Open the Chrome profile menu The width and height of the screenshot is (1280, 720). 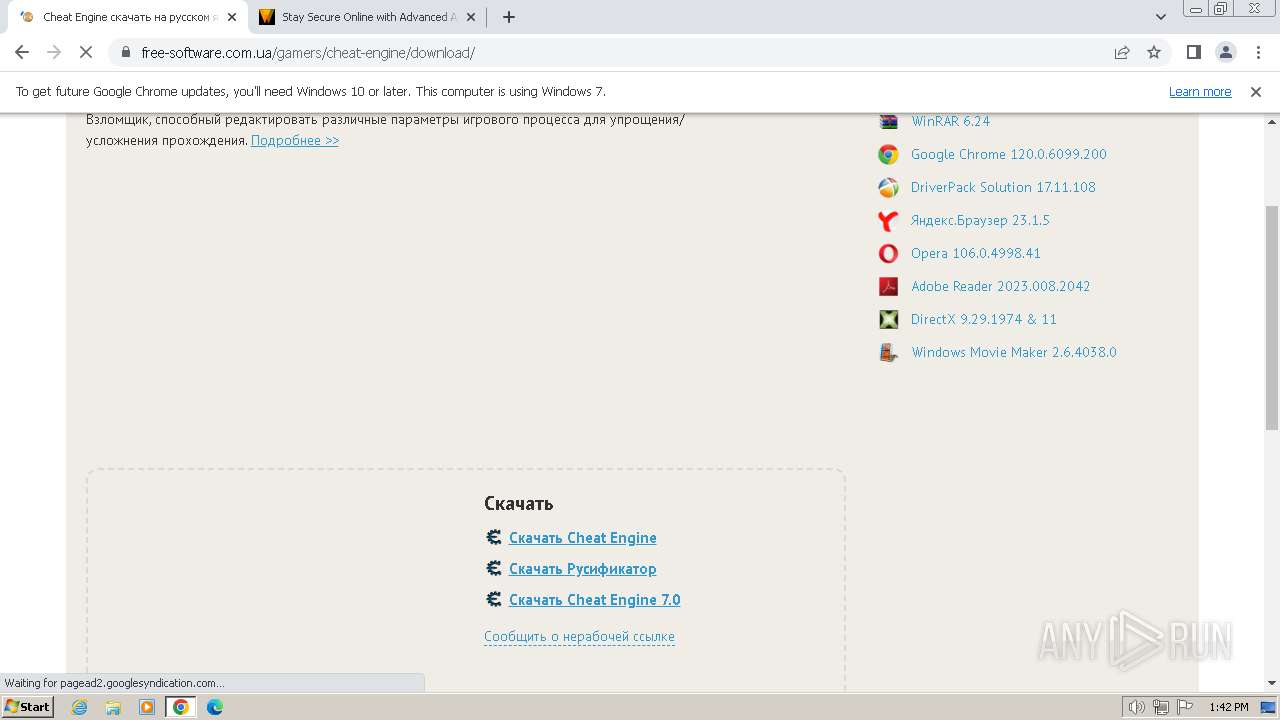click(1225, 52)
